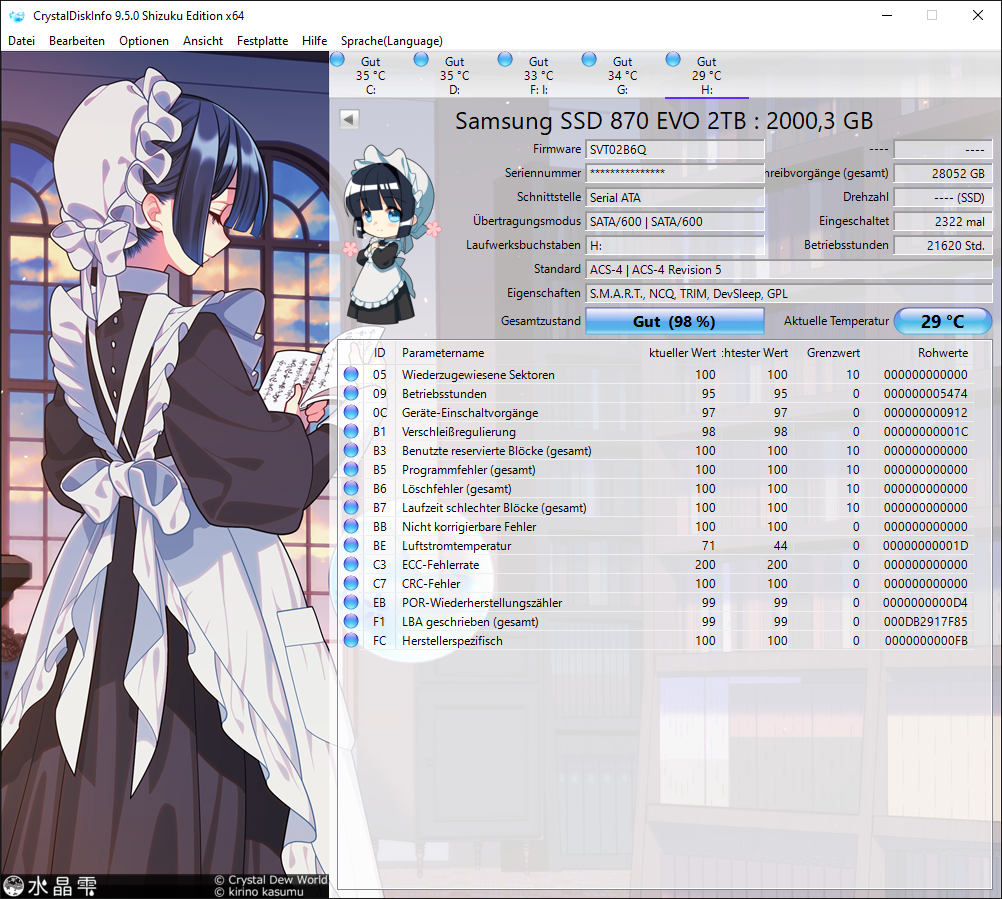The width and height of the screenshot is (1002, 899).
Task: Click status orb for Geräte-Einschaltvorgänge
Action: click(x=351, y=412)
